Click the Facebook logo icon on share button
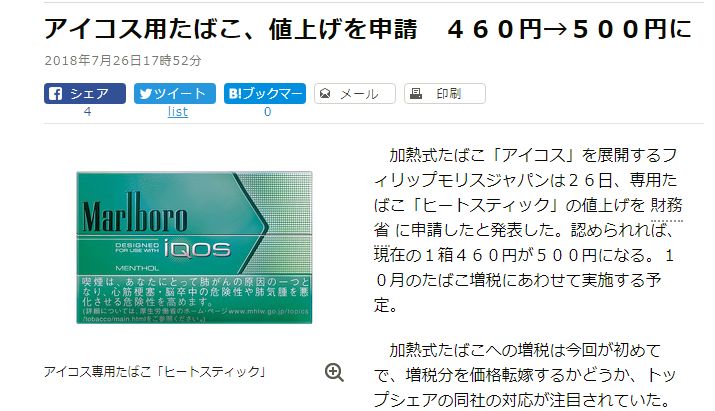 point(55,94)
